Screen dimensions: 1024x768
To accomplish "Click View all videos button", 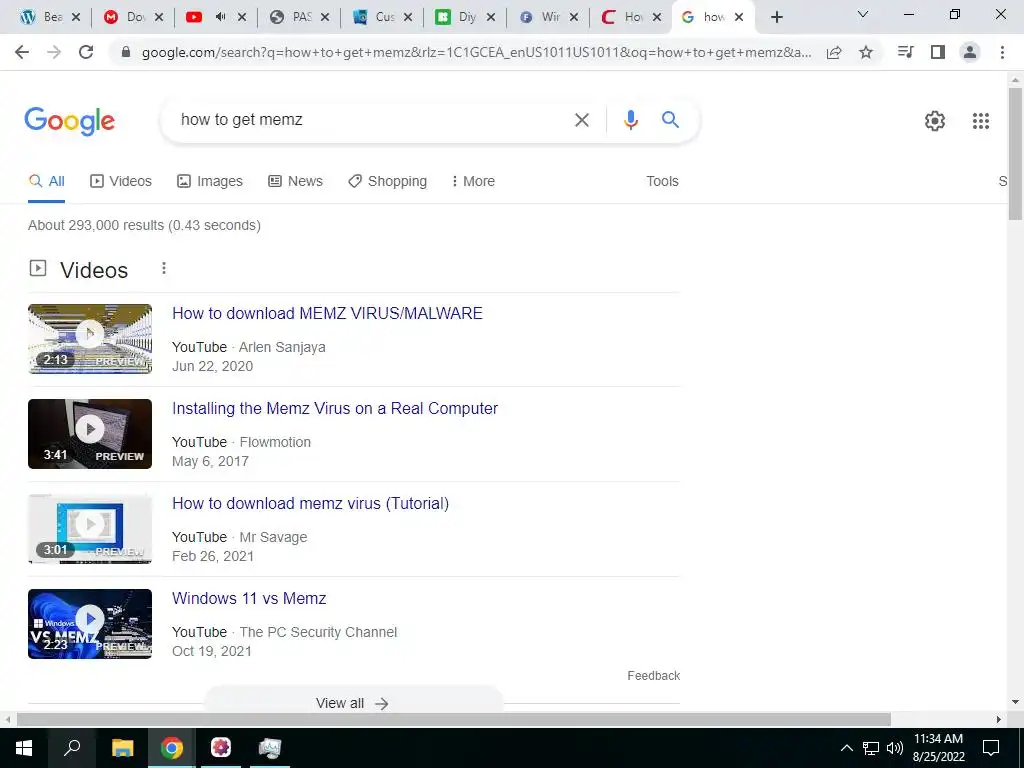I will click(x=353, y=703).
